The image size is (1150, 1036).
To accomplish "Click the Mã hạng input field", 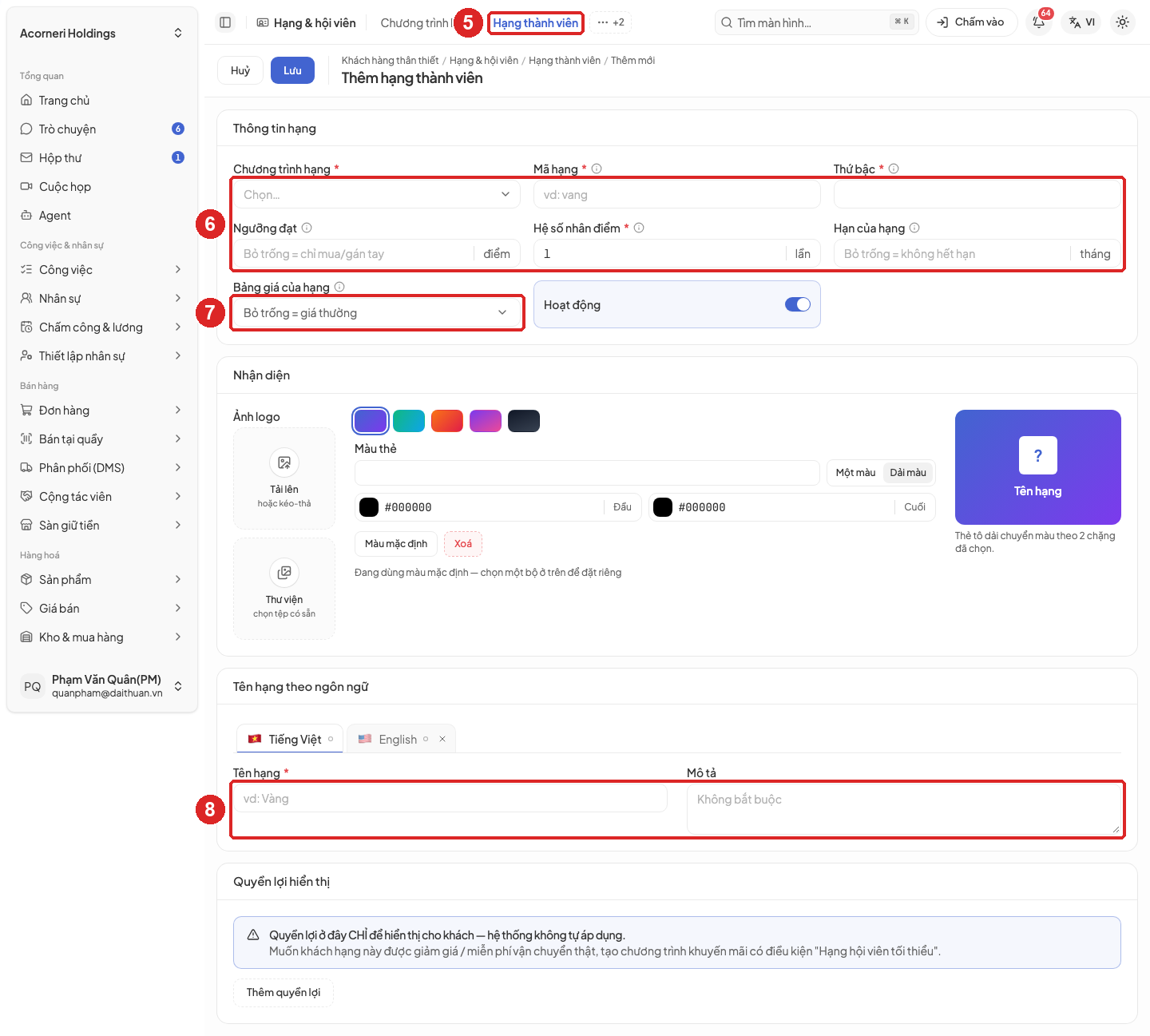I will pyautogui.click(x=677, y=195).
